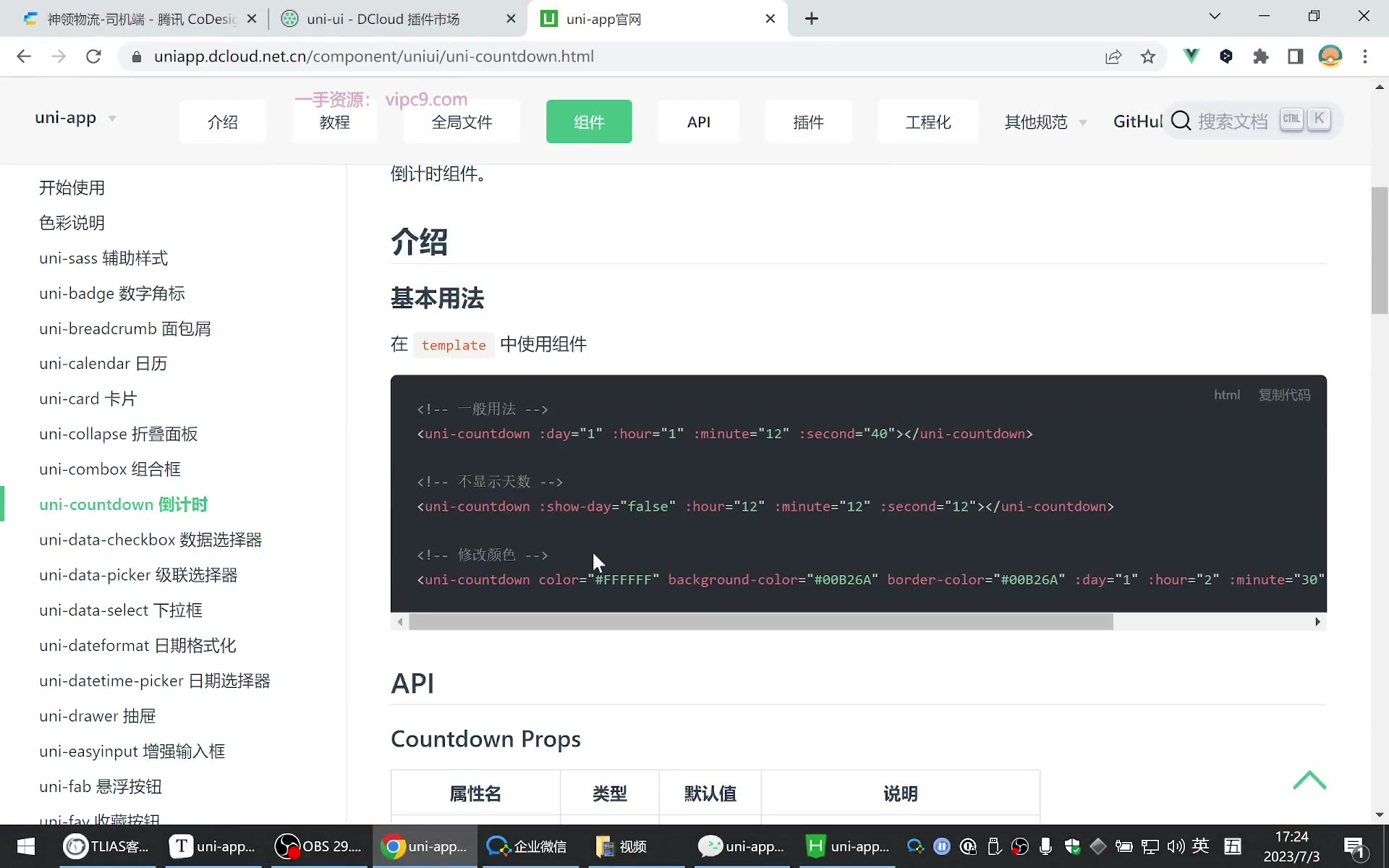The width and height of the screenshot is (1389, 868).
Task: Open OBS from the taskbar
Action: tap(318, 846)
